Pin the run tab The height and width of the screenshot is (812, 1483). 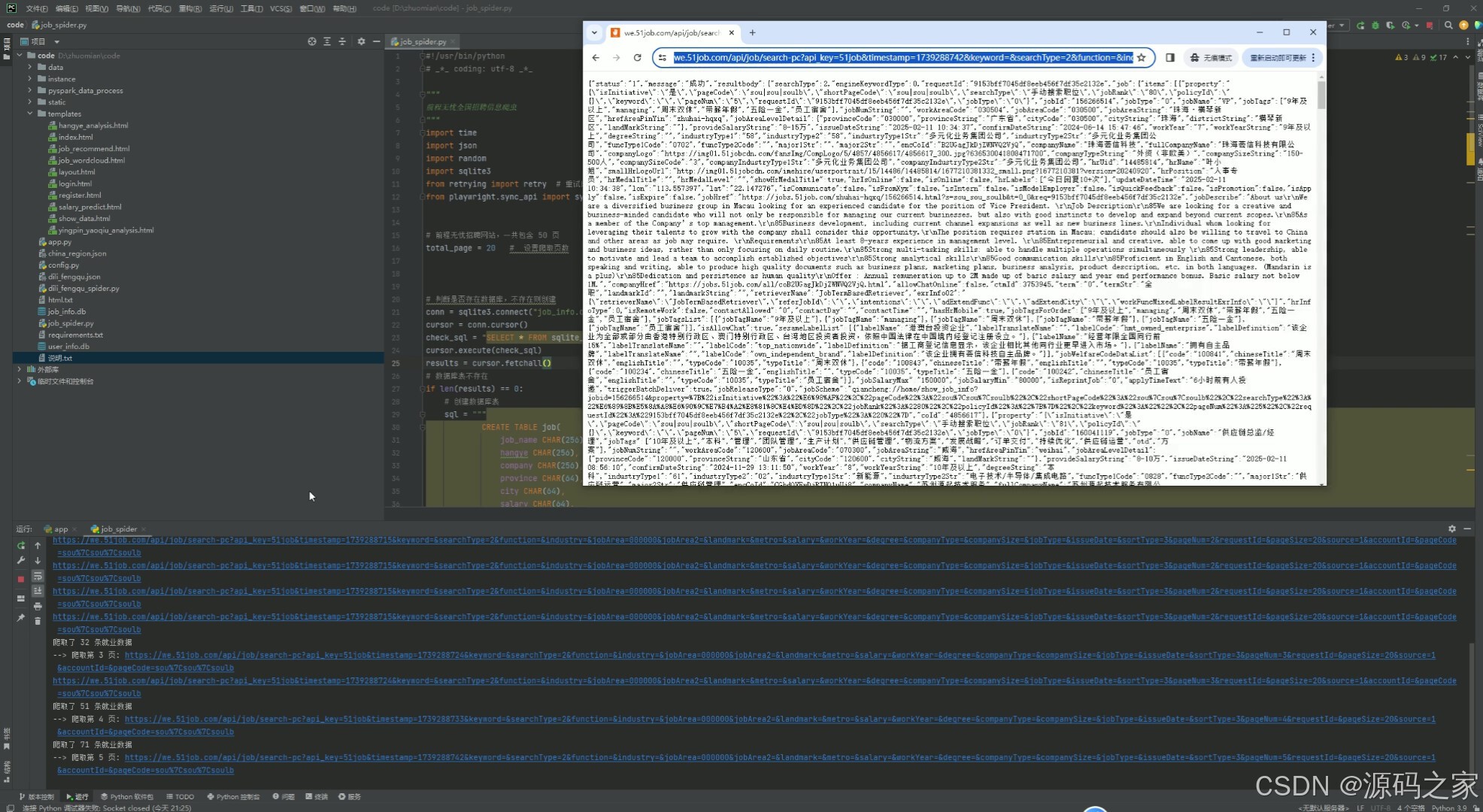(21, 618)
